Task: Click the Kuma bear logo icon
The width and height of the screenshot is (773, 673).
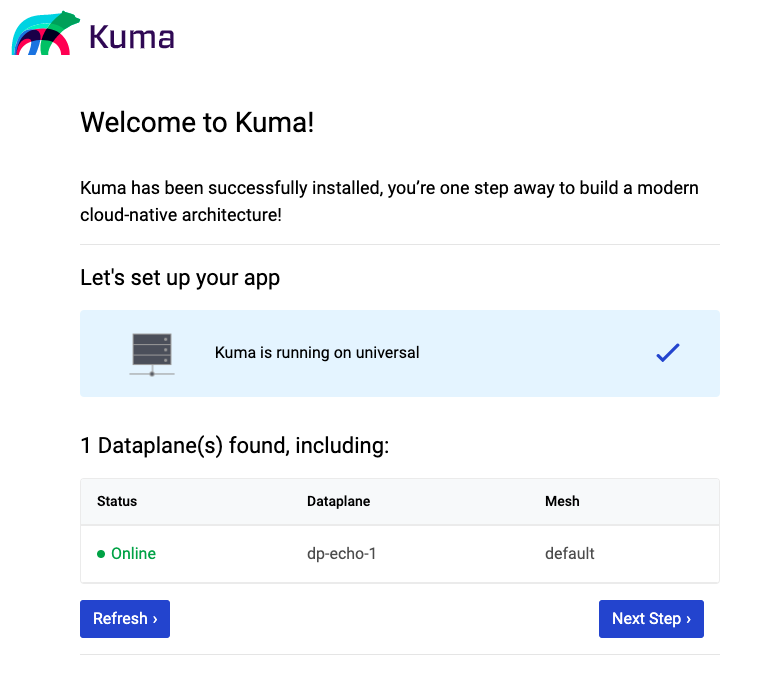Action: tap(46, 33)
